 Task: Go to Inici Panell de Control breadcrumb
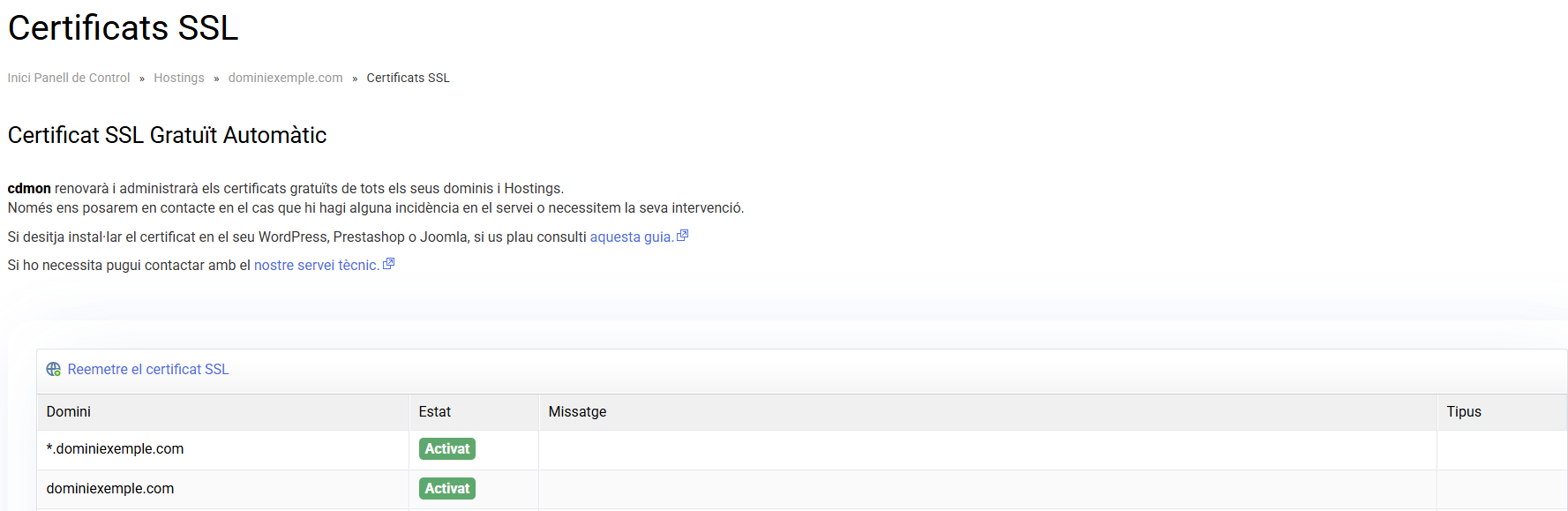point(69,78)
